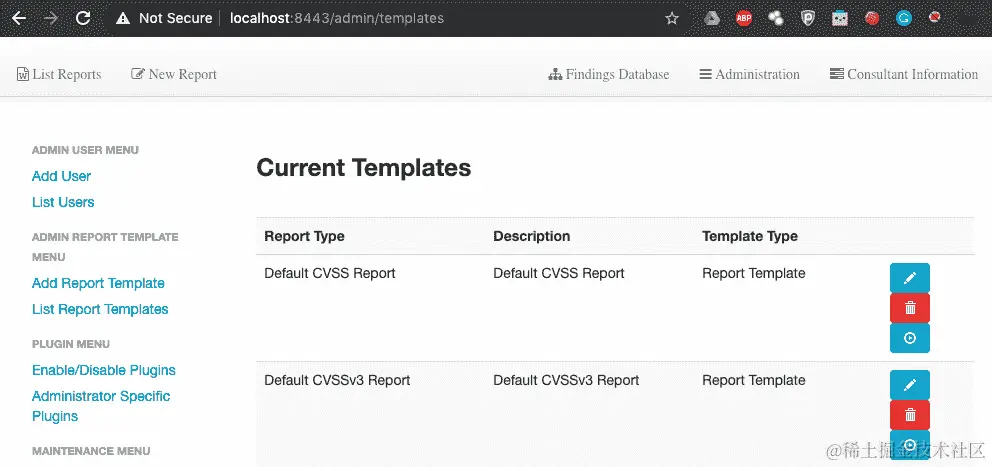
Task: Go to Consultant Information
Action: click(903, 74)
